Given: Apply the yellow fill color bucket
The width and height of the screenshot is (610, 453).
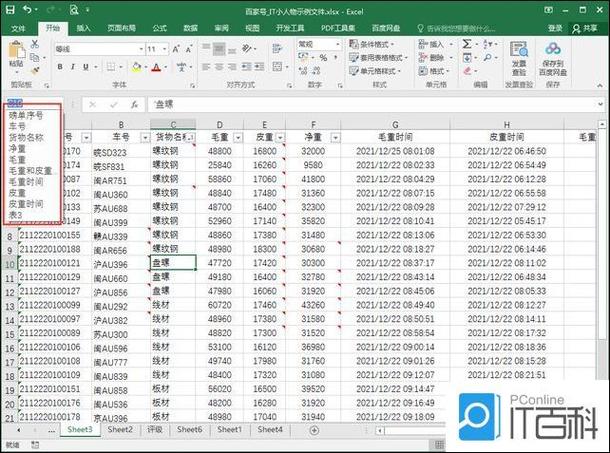Looking at the screenshot, I should [x=136, y=67].
